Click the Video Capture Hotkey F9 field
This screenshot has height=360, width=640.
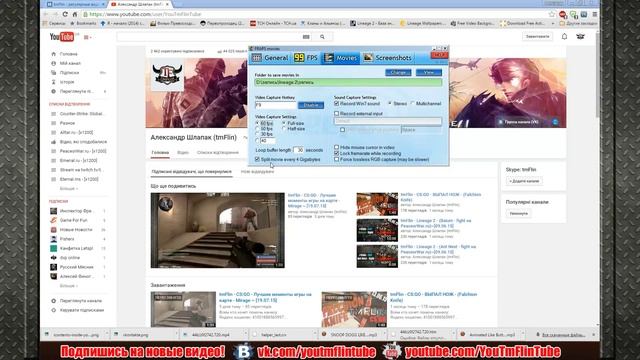276,105
